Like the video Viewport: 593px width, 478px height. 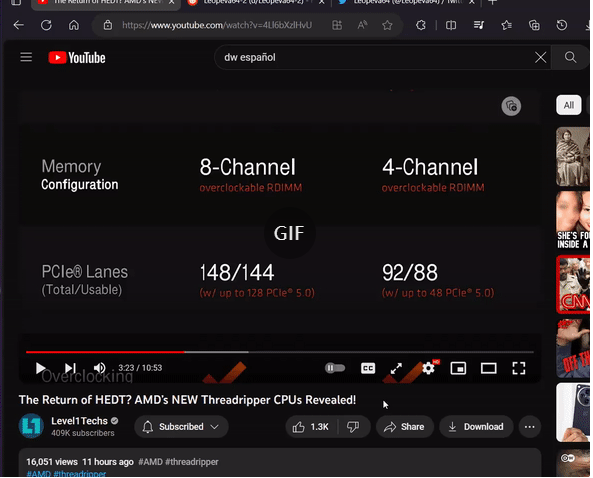click(x=311, y=427)
